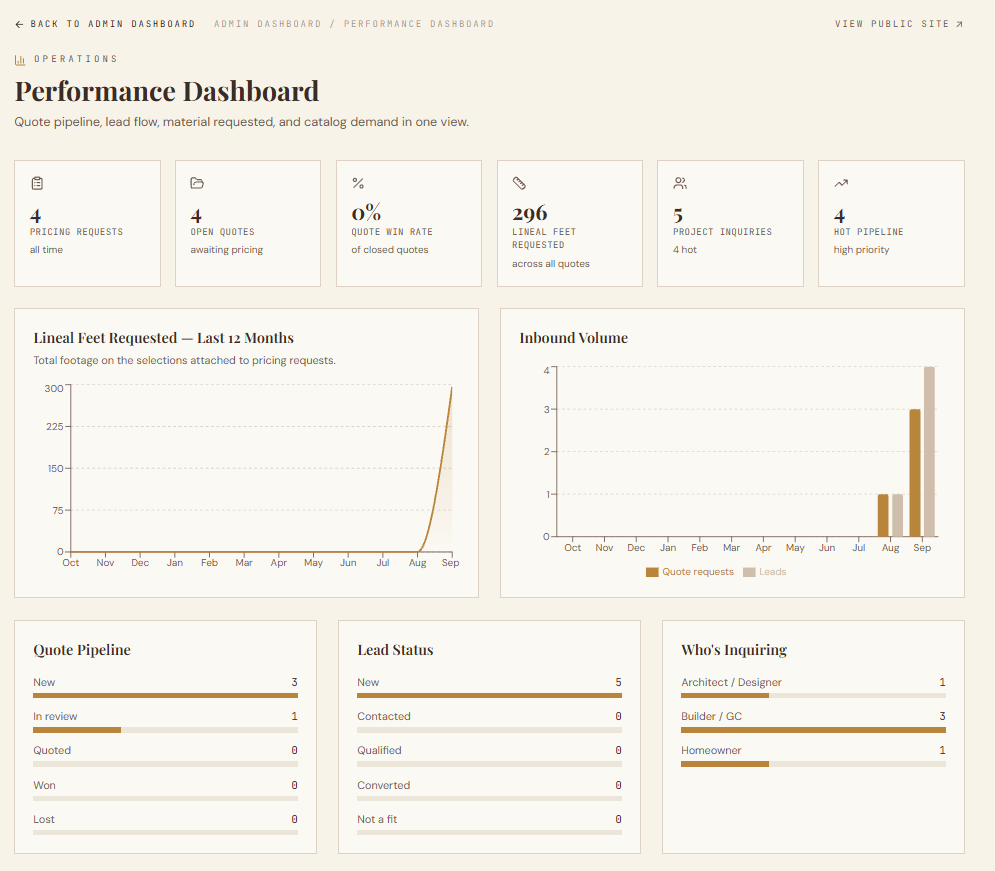The width and height of the screenshot is (995, 871).
Task: Click the 5 Project Inquiries value
Action: pyautogui.click(x=678, y=216)
